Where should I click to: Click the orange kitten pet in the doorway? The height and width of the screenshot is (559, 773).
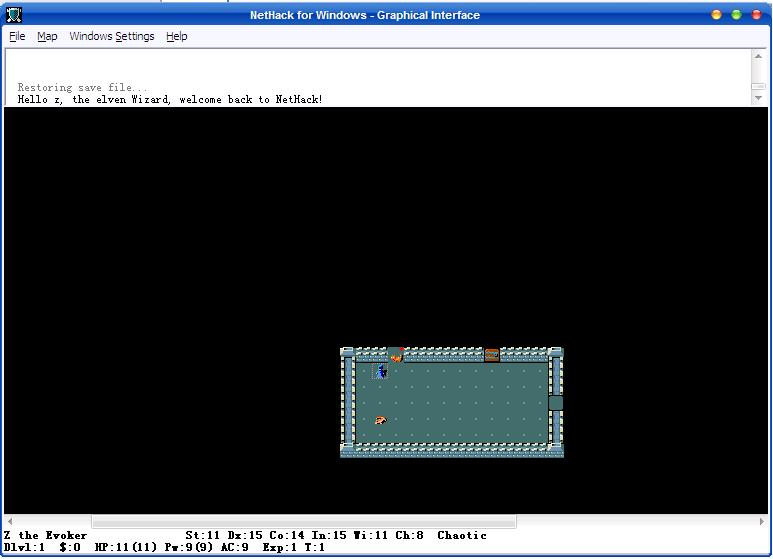point(396,357)
